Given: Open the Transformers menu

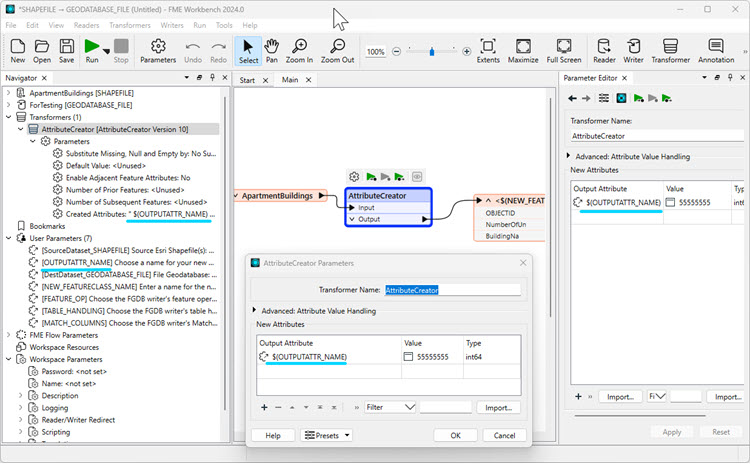Looking at the screenshot, I should [x=130, y=25].
